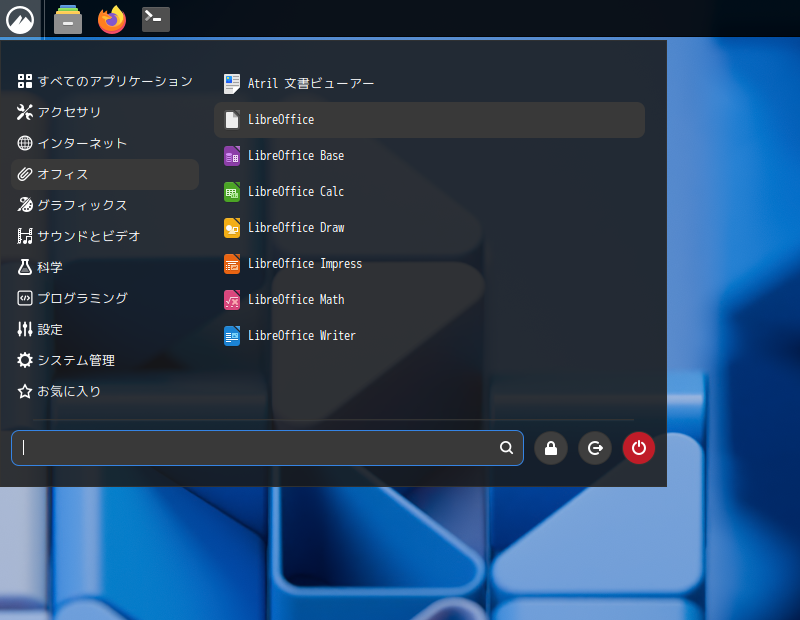800x620 pixels.
Task: Click the sliders icon beside 設定
Action: coord(24,330)
